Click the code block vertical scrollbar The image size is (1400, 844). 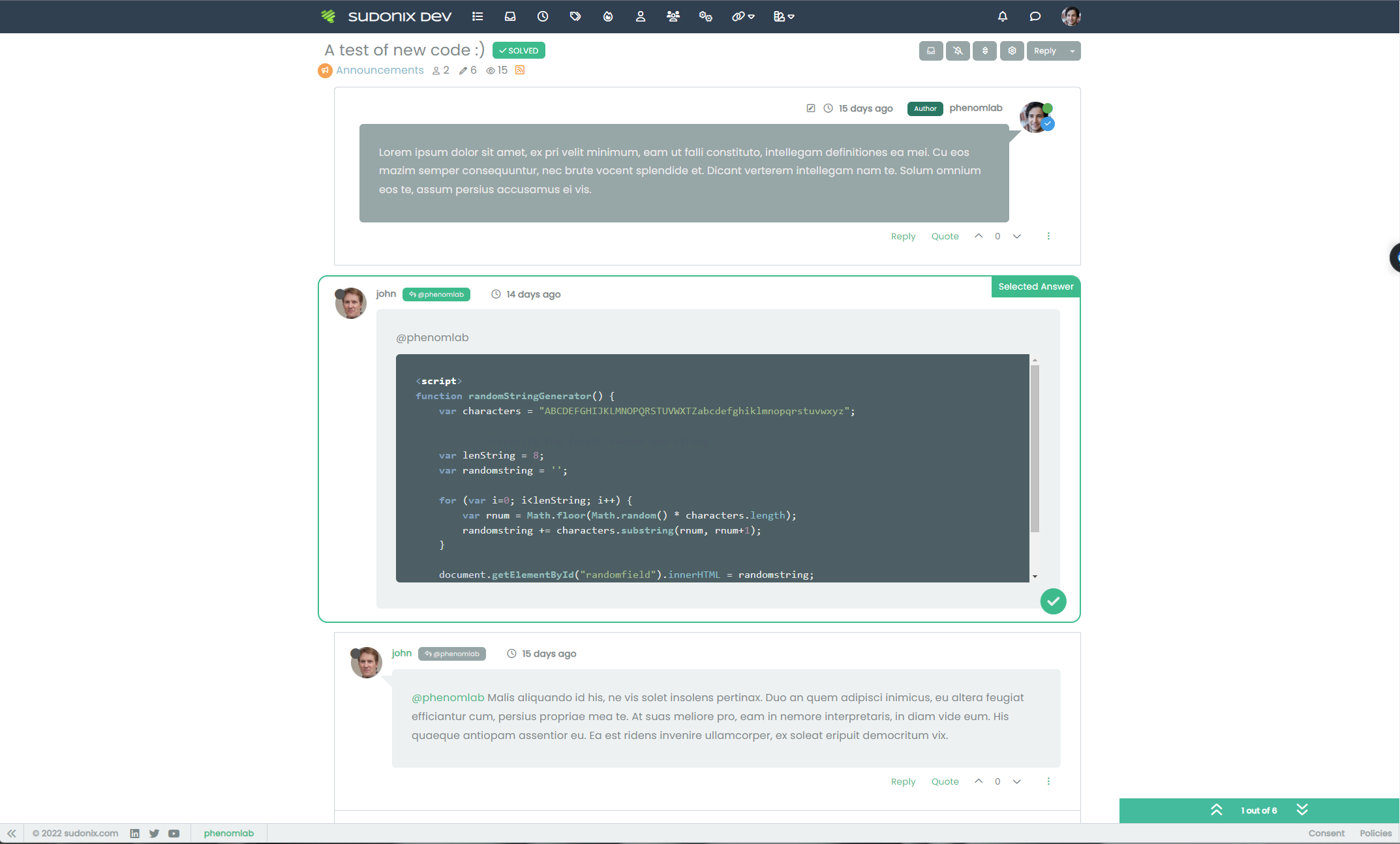(x=1034, y=449)
